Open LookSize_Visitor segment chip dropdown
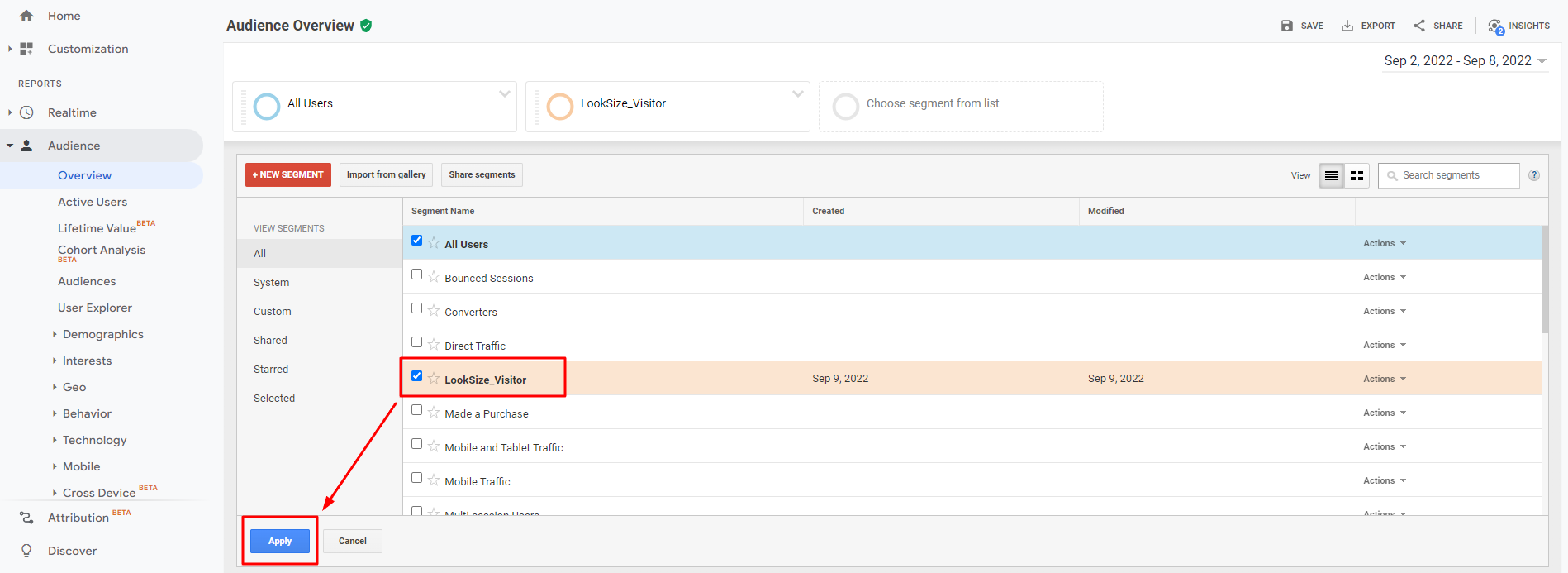 (797, 93)
